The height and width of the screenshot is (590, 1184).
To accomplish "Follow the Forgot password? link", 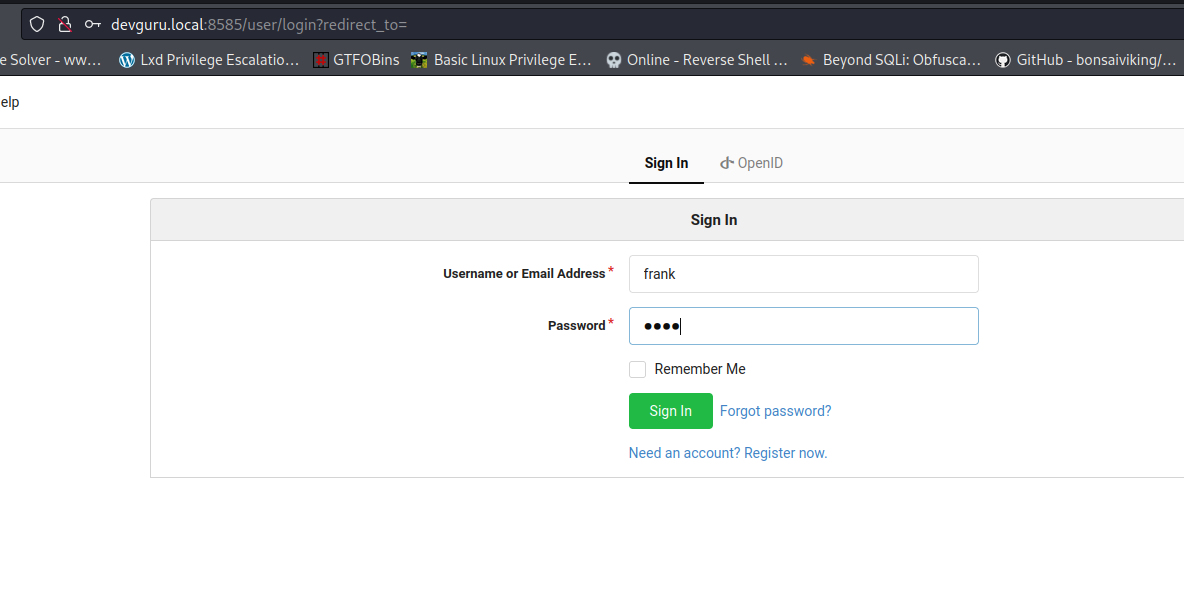I will point(775,411).
